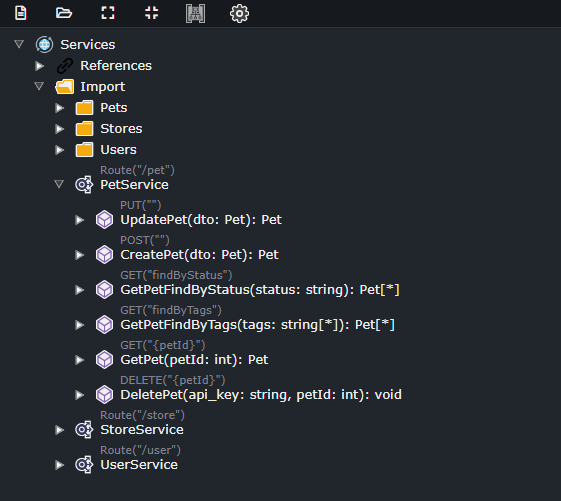561x501 pixels.
Task: Select the Users folder item
Action: (118, 150)
